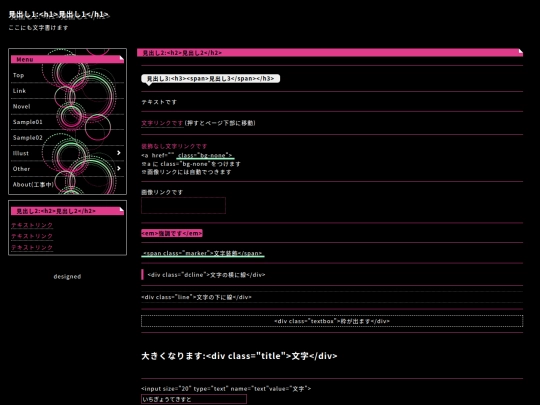The image size is (540, 405).
Task: Click the designed footer text
Action: click(67, 277)
